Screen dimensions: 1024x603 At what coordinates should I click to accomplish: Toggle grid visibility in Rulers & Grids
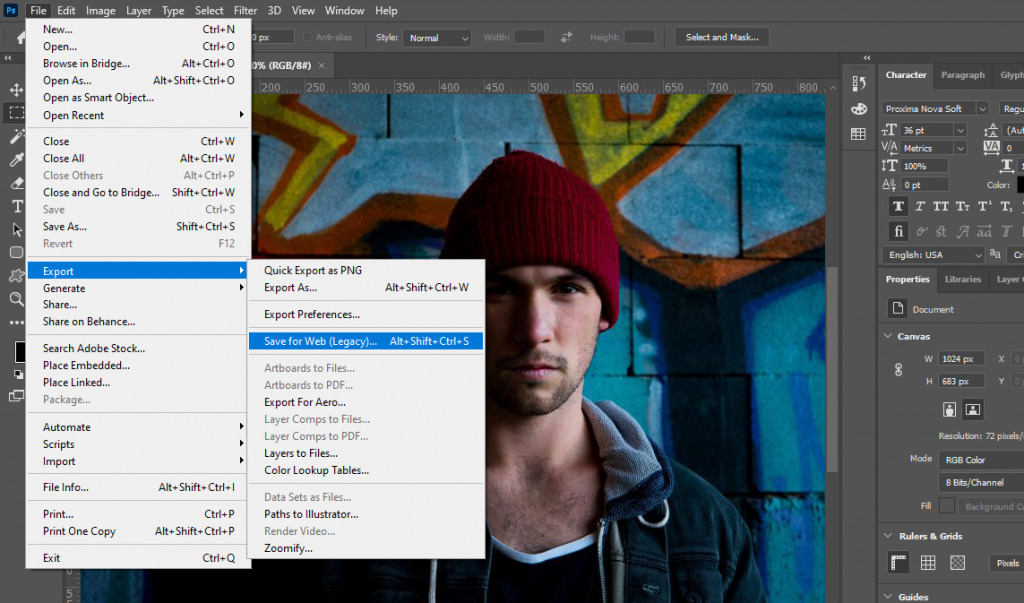928,562
